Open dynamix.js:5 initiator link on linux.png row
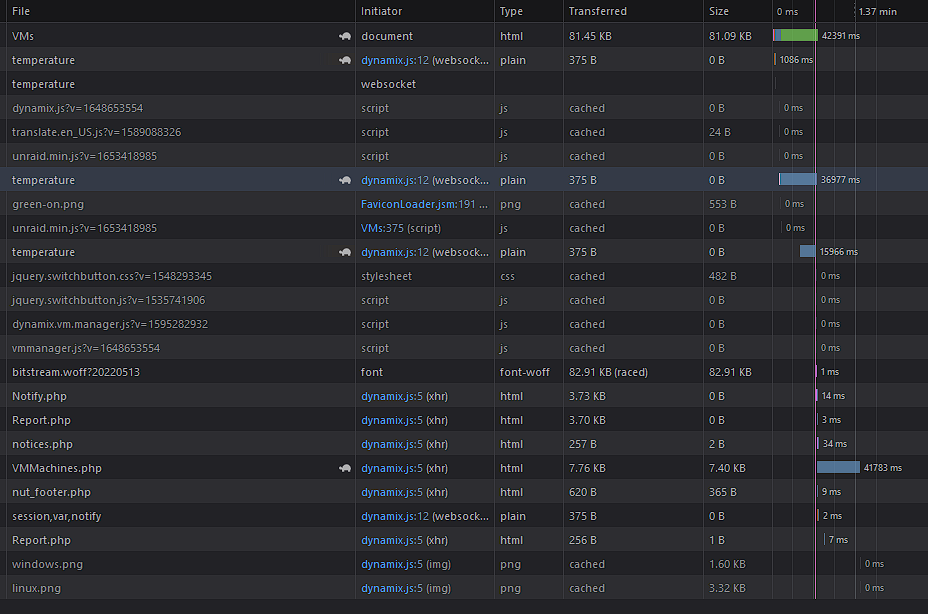 click(x=392, y=589)
